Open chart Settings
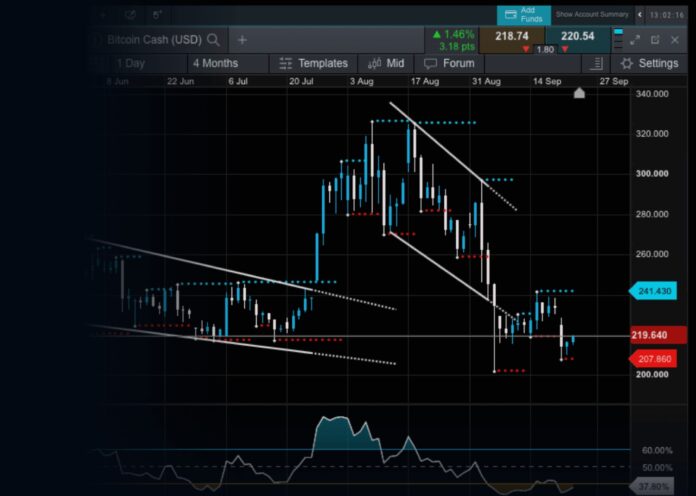This screenshot has width=696, height=496. [x=649, y=63]
